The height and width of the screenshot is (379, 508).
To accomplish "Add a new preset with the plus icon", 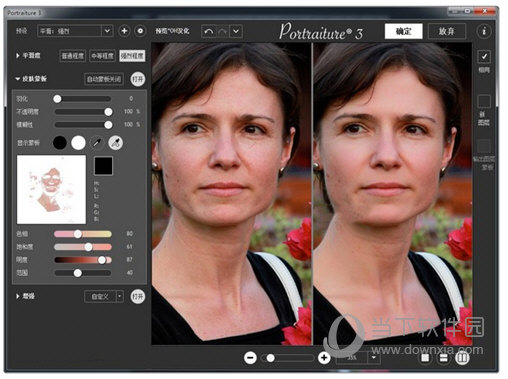I will 124,31.
